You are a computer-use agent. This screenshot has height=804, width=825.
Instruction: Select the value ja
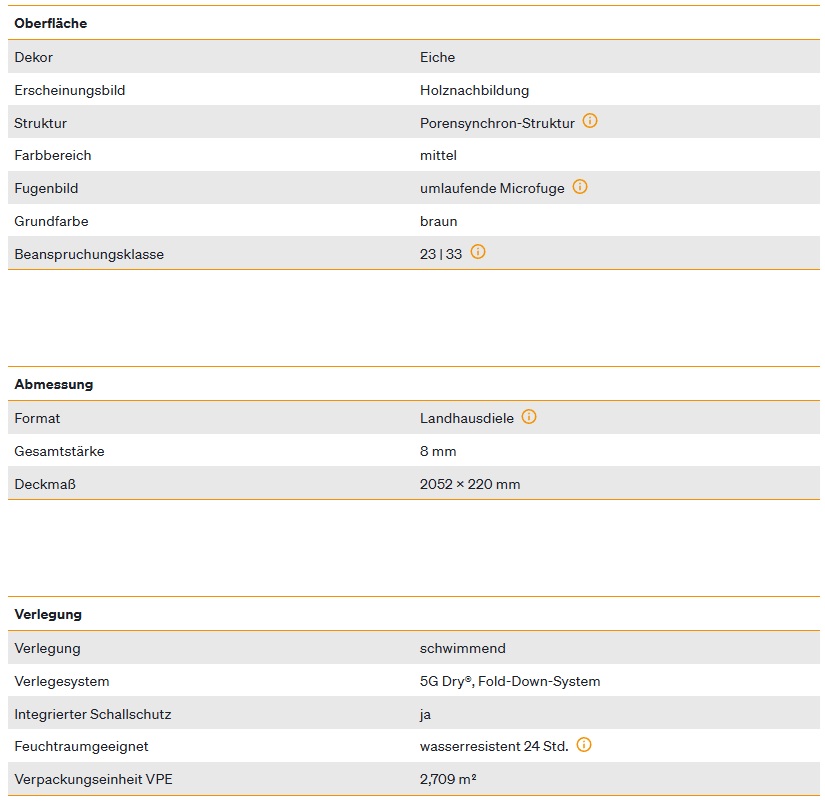pos(425,715)
